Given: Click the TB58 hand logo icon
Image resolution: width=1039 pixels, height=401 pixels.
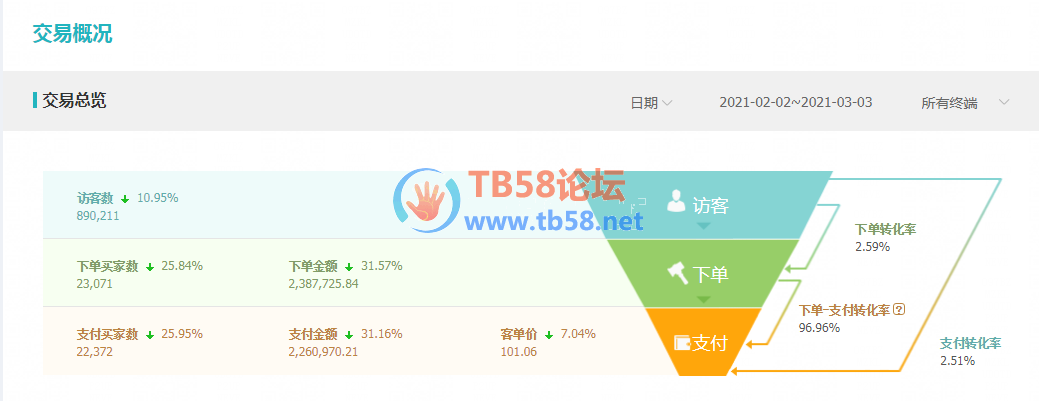Looking at the screenshot, I should pos(426,201).
